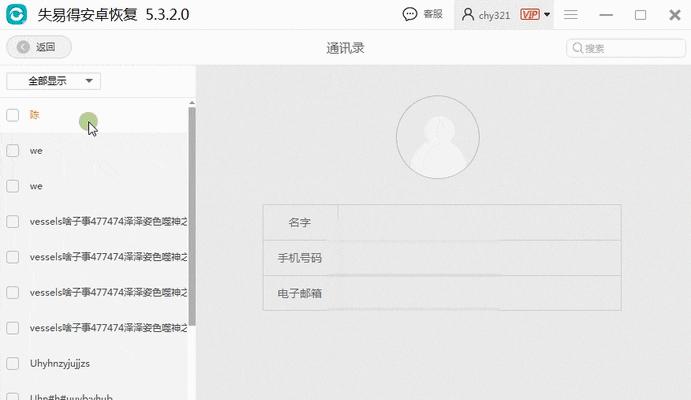Open the hamburger main menu

[571, 15]
